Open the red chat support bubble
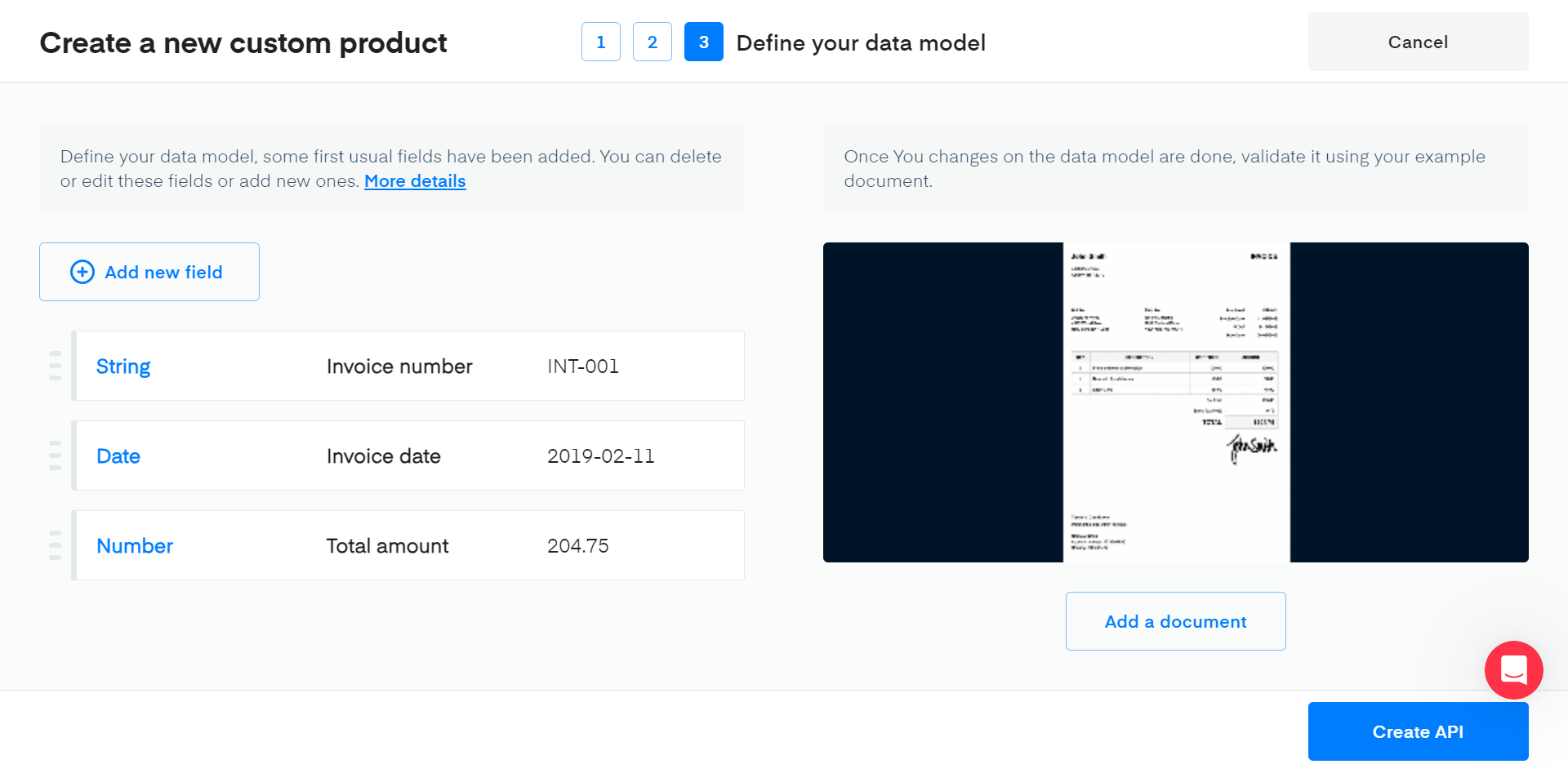The height and width of the screenshot is (773, 1568). click(x=1513, y=670)
